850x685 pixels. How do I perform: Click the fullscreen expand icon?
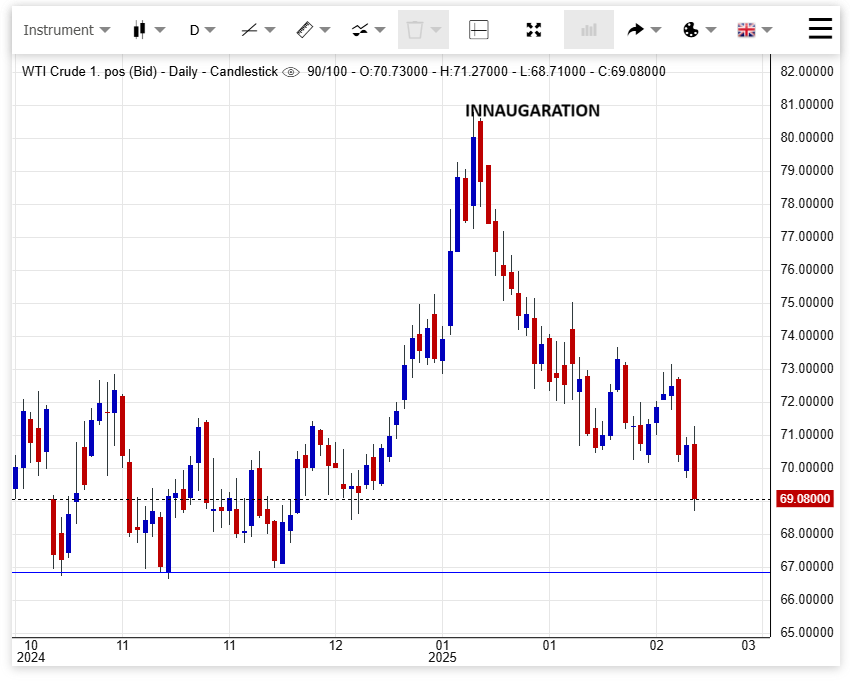point(534,30)
